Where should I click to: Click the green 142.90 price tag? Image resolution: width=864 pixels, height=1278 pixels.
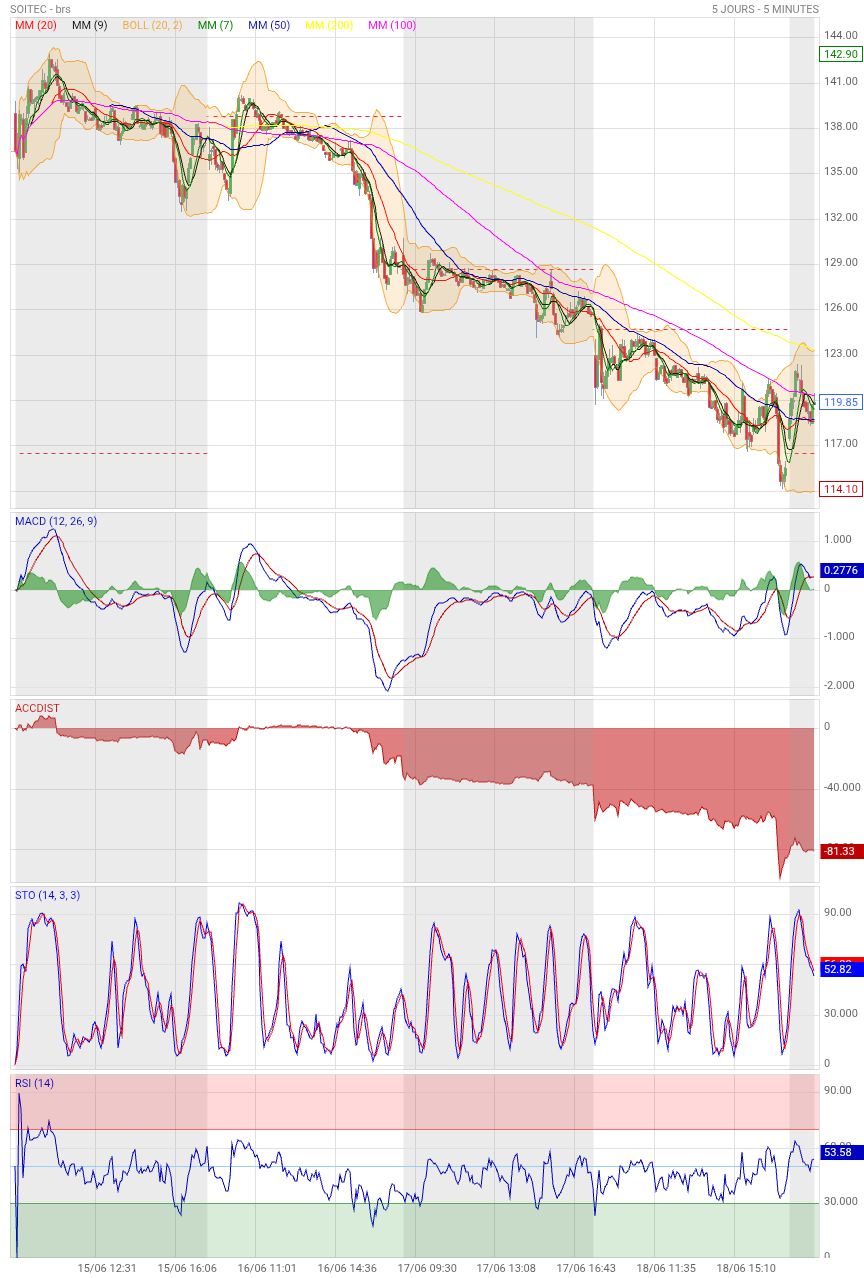840,54
